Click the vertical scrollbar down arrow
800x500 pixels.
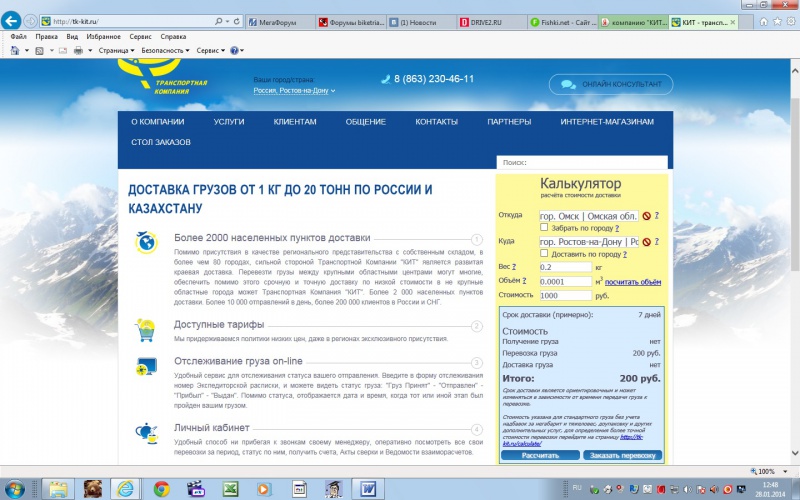pos(794,453)
